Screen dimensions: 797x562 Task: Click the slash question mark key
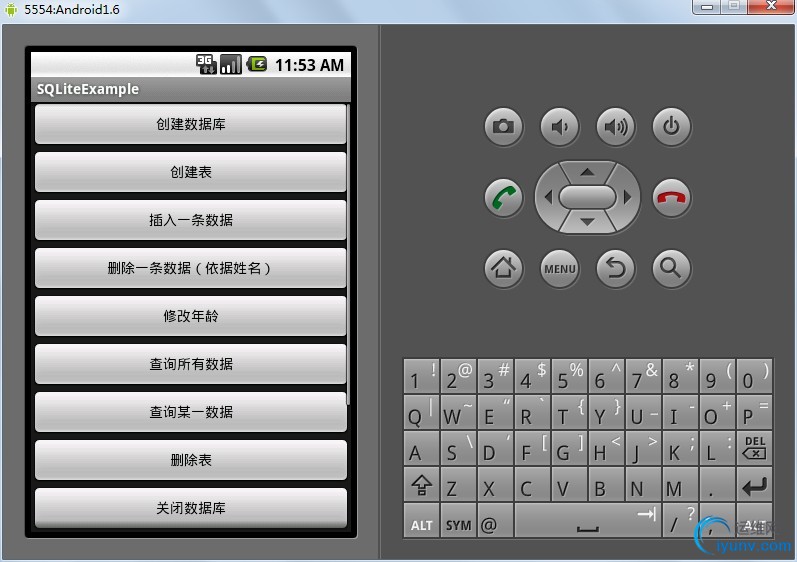(680, 521)
